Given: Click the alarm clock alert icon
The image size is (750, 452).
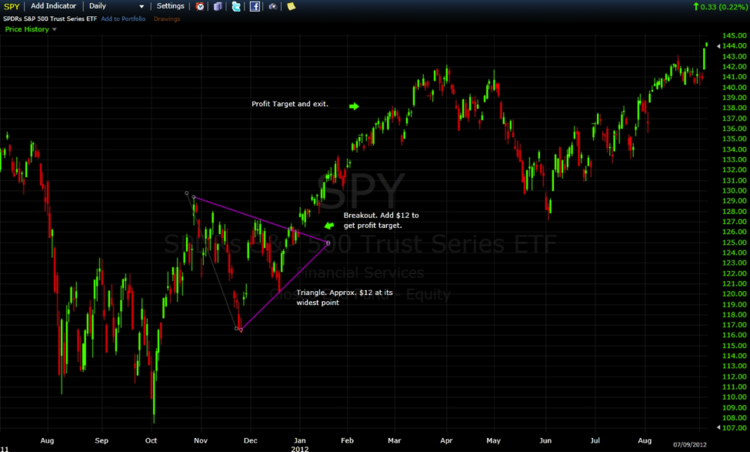Looking at the screenshot, I should pyautogui.click(x=200, y=6).
